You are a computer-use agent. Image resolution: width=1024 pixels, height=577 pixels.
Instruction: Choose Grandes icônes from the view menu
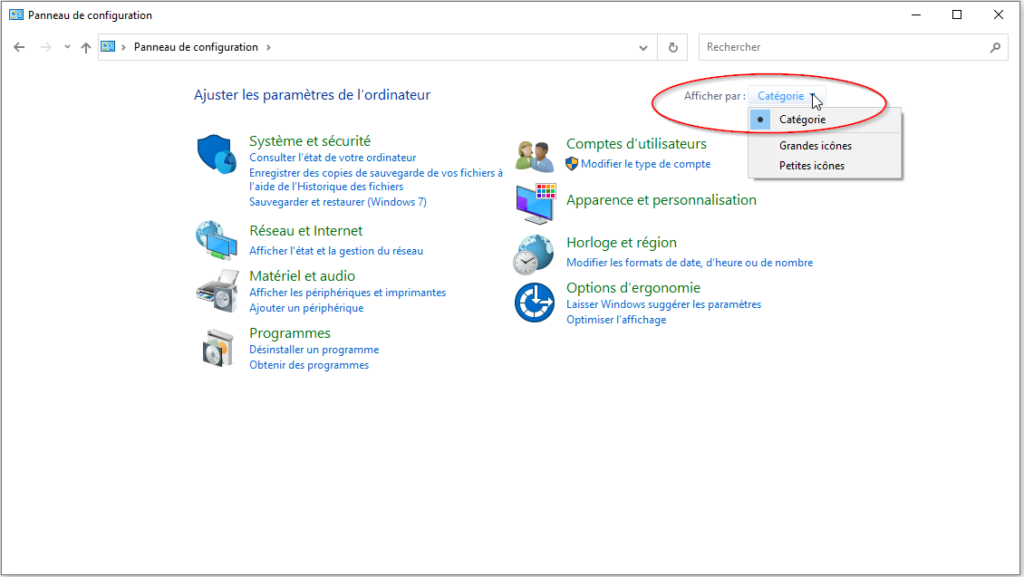click(815, 146)
